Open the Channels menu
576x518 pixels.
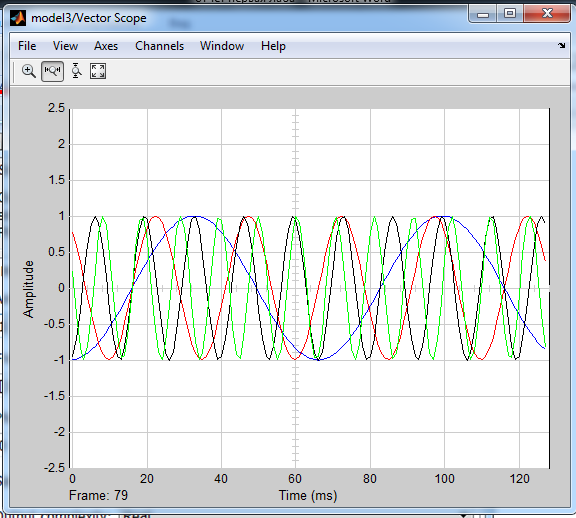coord(159,46)
